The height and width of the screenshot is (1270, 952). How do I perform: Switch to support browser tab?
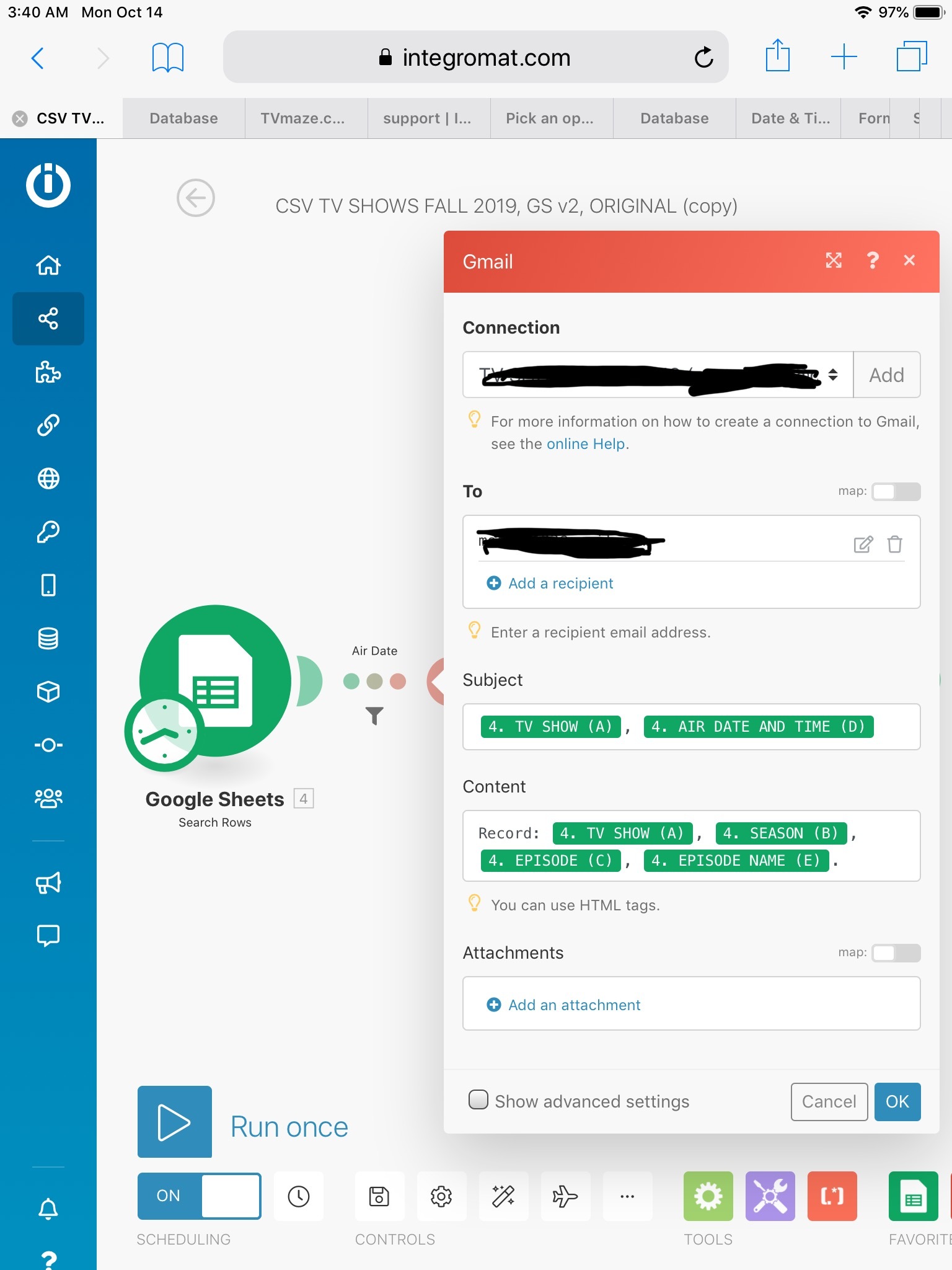point(429,118)
